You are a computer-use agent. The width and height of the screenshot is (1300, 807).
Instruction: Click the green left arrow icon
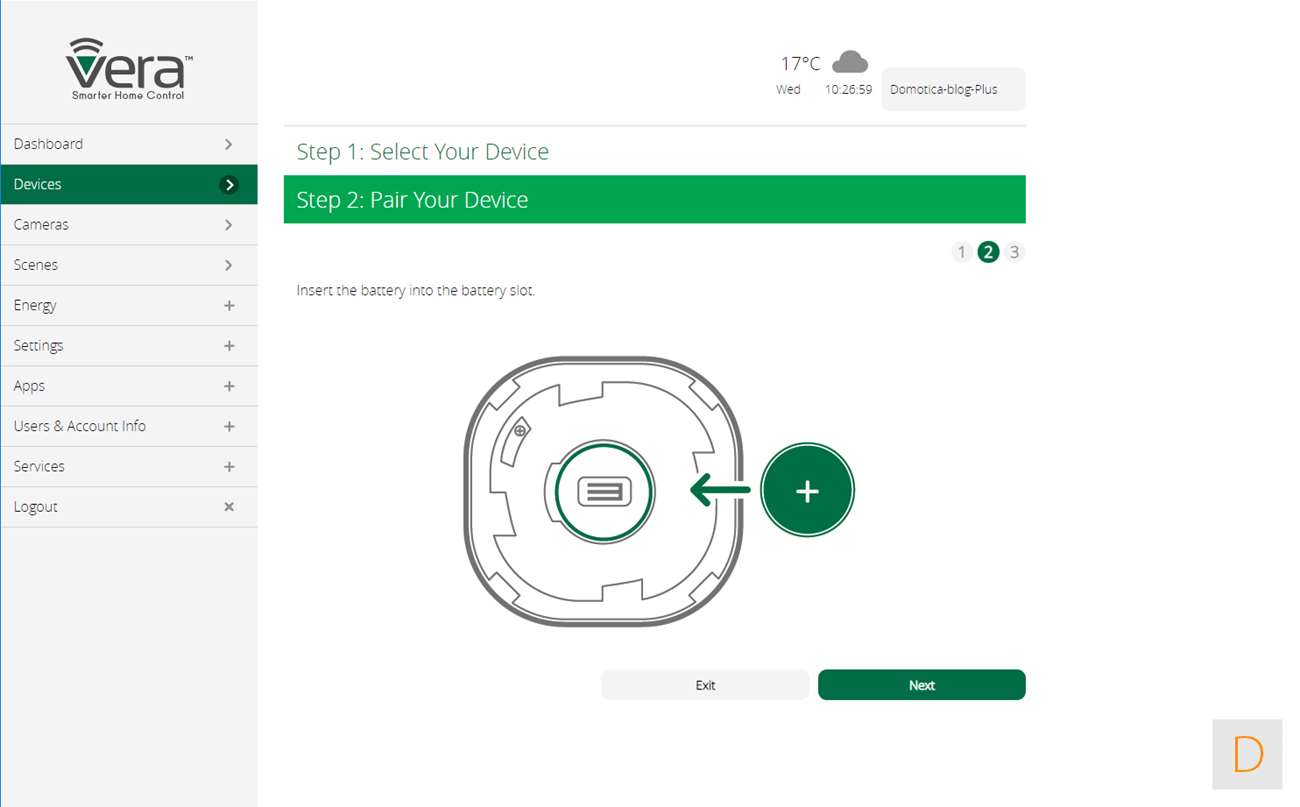[x=720, y=490]
